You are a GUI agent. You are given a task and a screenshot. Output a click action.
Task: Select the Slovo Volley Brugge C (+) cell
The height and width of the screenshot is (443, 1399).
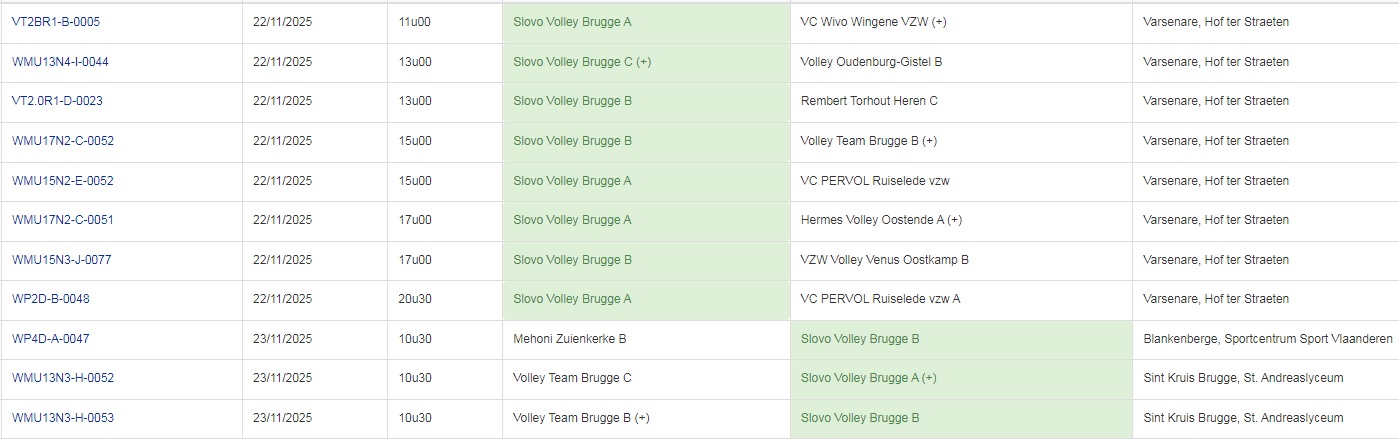point(582,62)
